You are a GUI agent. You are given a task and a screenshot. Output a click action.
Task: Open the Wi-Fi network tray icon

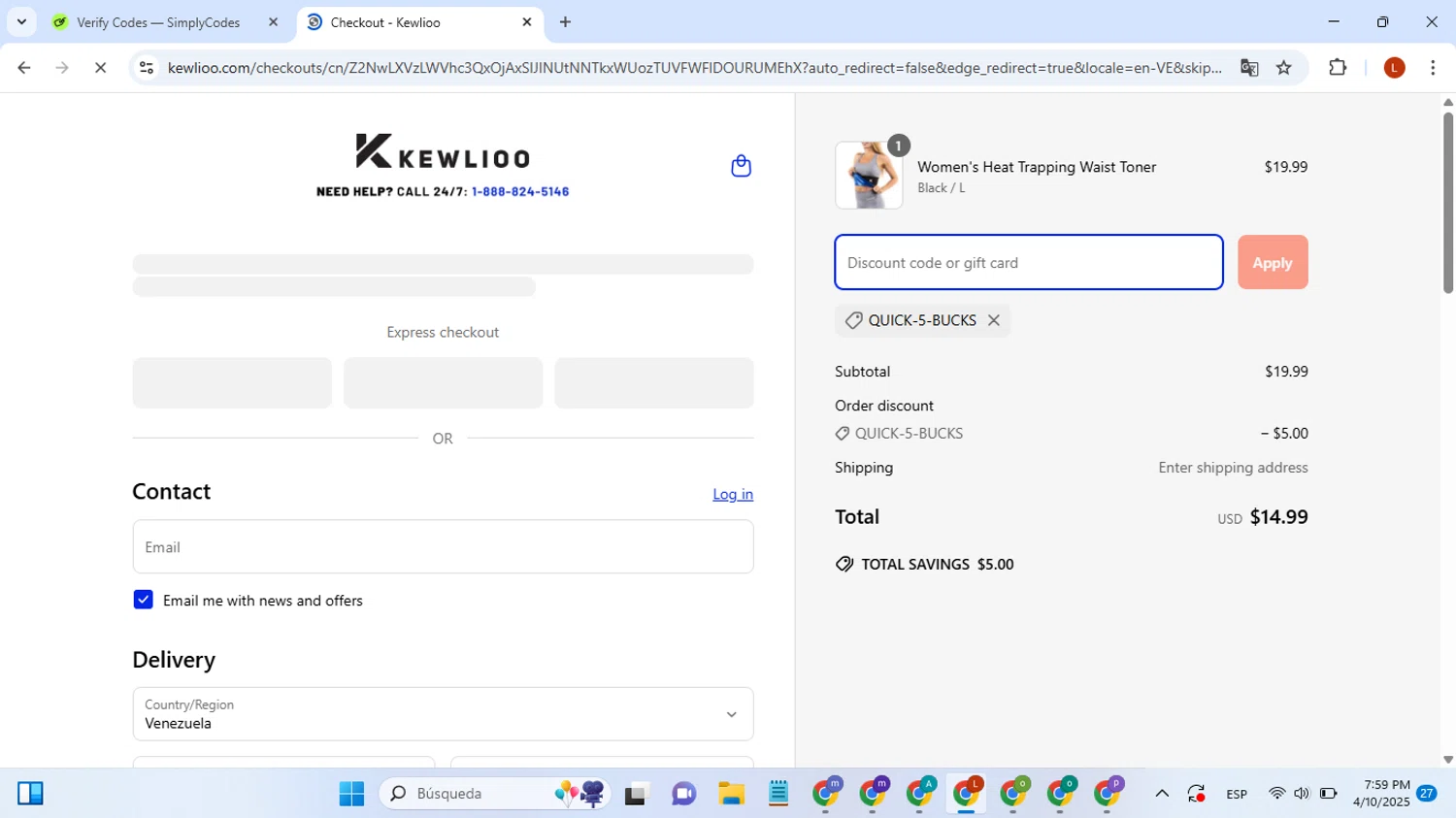pos(1276,794)
